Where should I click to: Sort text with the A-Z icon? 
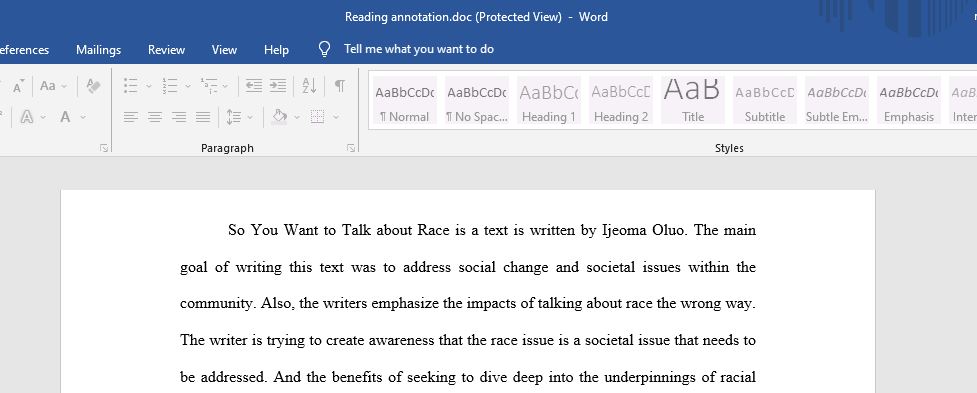[x=309, y=86]
